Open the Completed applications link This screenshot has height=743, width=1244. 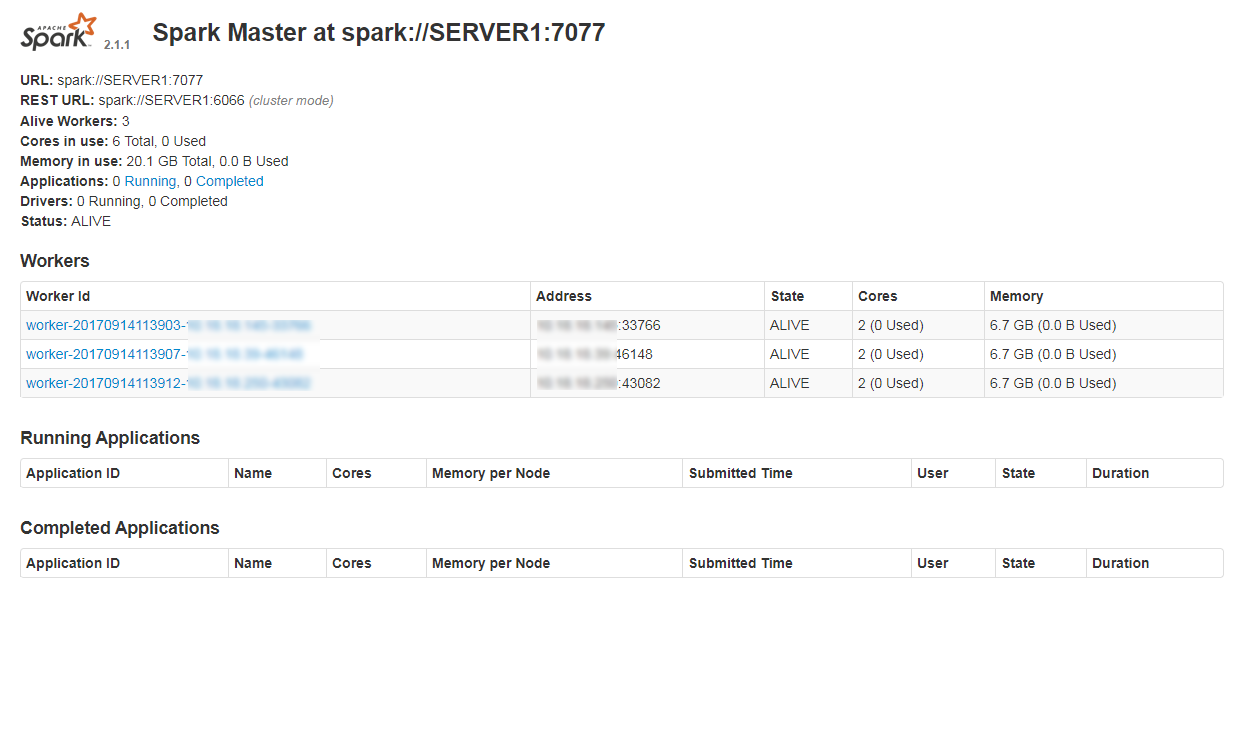pos(230,181)
